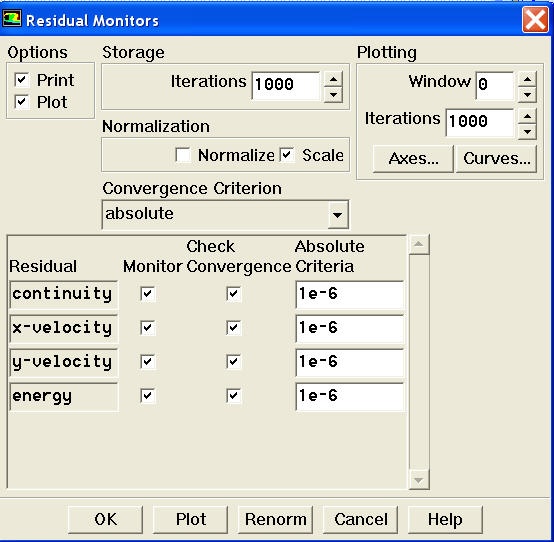Open the Curves... settings button

[x=497, y=159]
